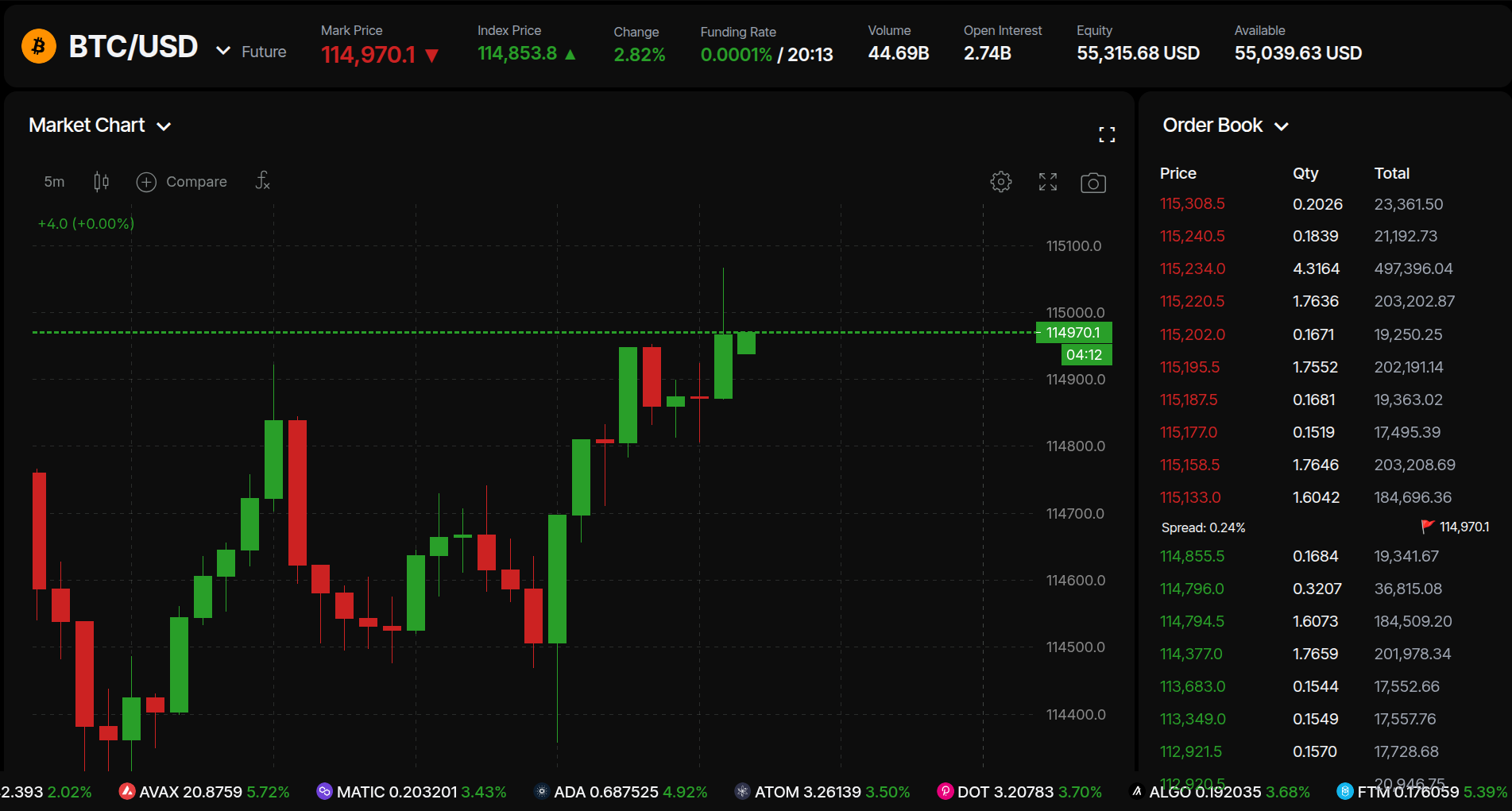Screen dimensions: 1512x811
Task: Collapse the Market Chart dropdown
Action: click(164, 126)
